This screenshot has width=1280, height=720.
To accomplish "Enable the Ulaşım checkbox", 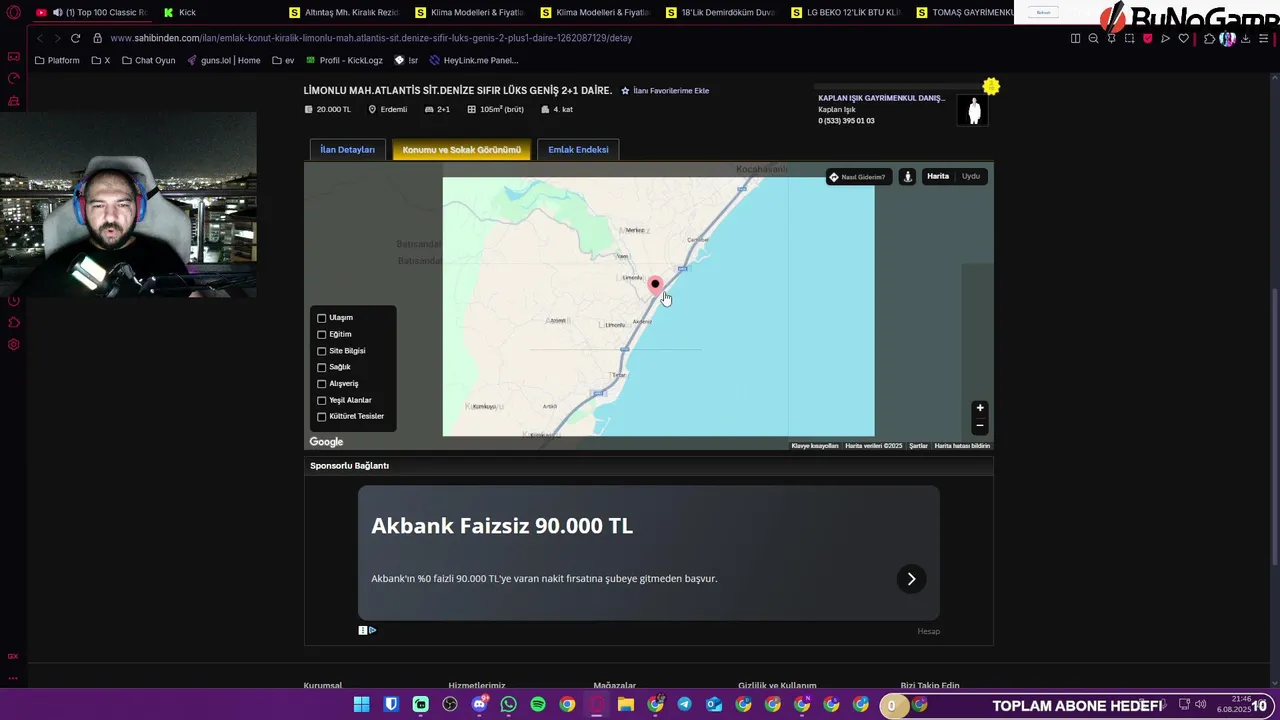I will pyautogui.click(x=321, y=318).
